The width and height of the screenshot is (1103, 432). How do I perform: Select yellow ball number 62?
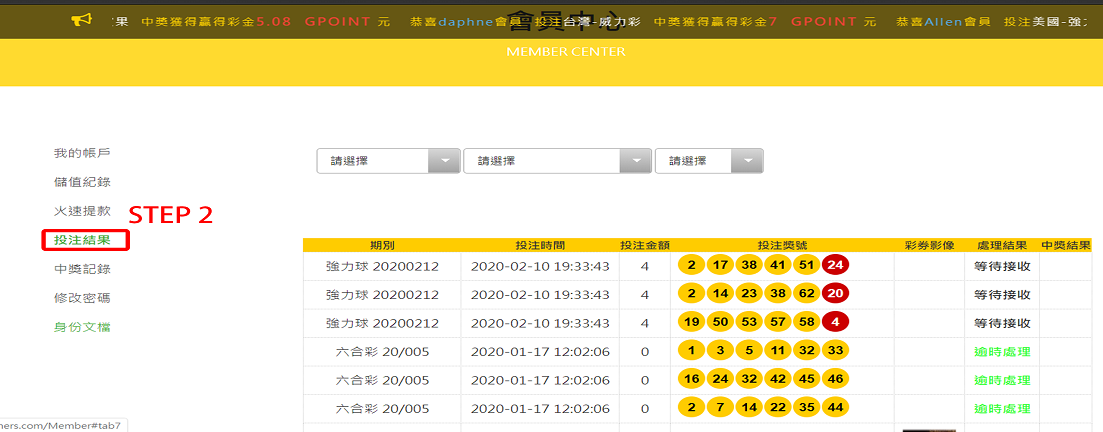tap(806, 294)
